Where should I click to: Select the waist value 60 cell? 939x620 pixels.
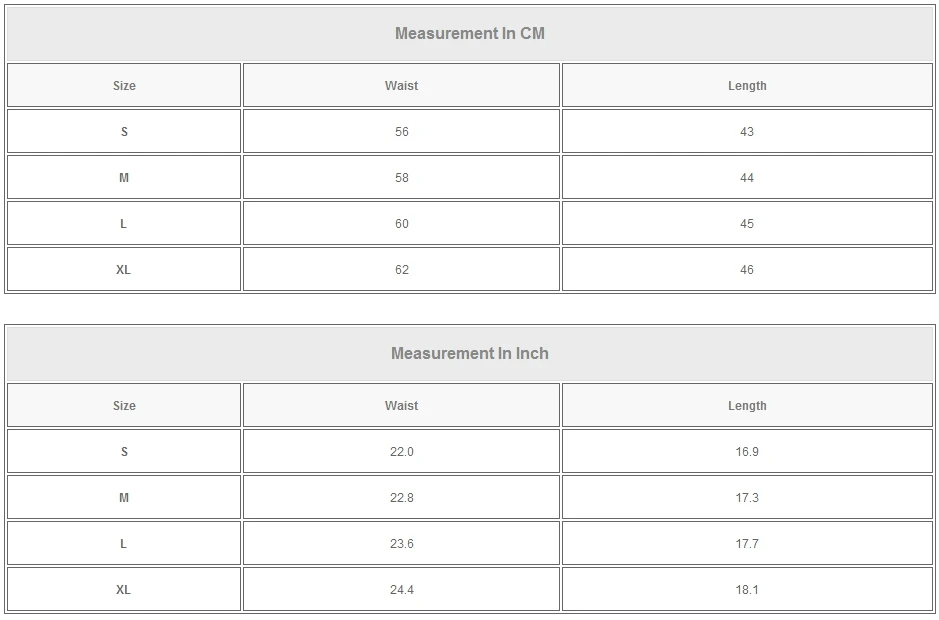click(x=401, y=224)
